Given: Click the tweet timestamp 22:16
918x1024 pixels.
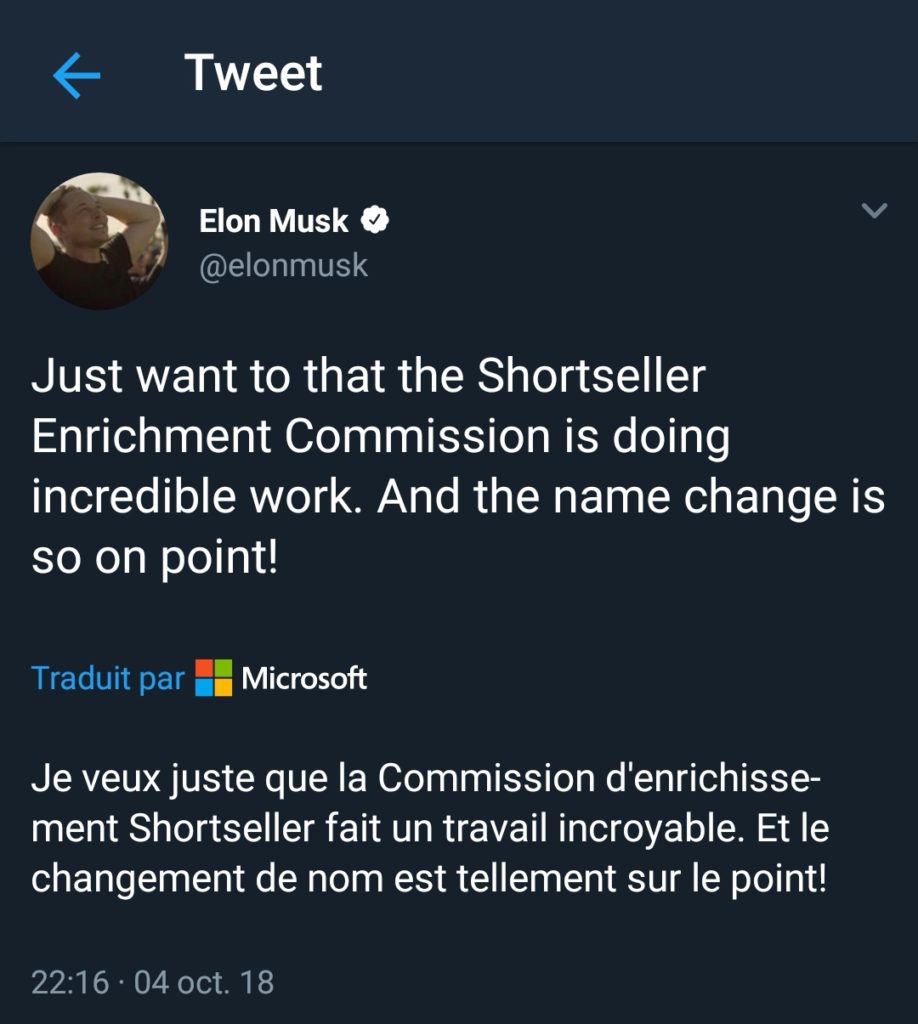Looking at the screenshot, I should (x=68, y=981).
